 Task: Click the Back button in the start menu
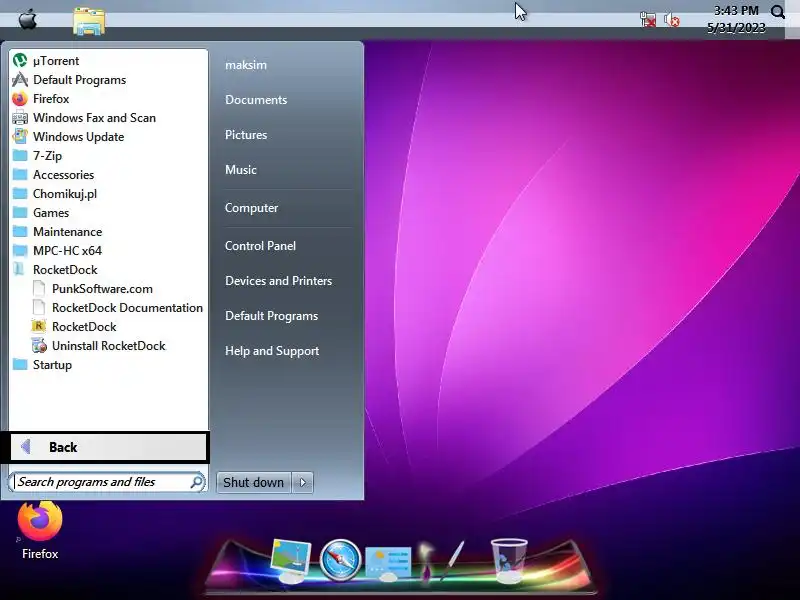[108, 447]
